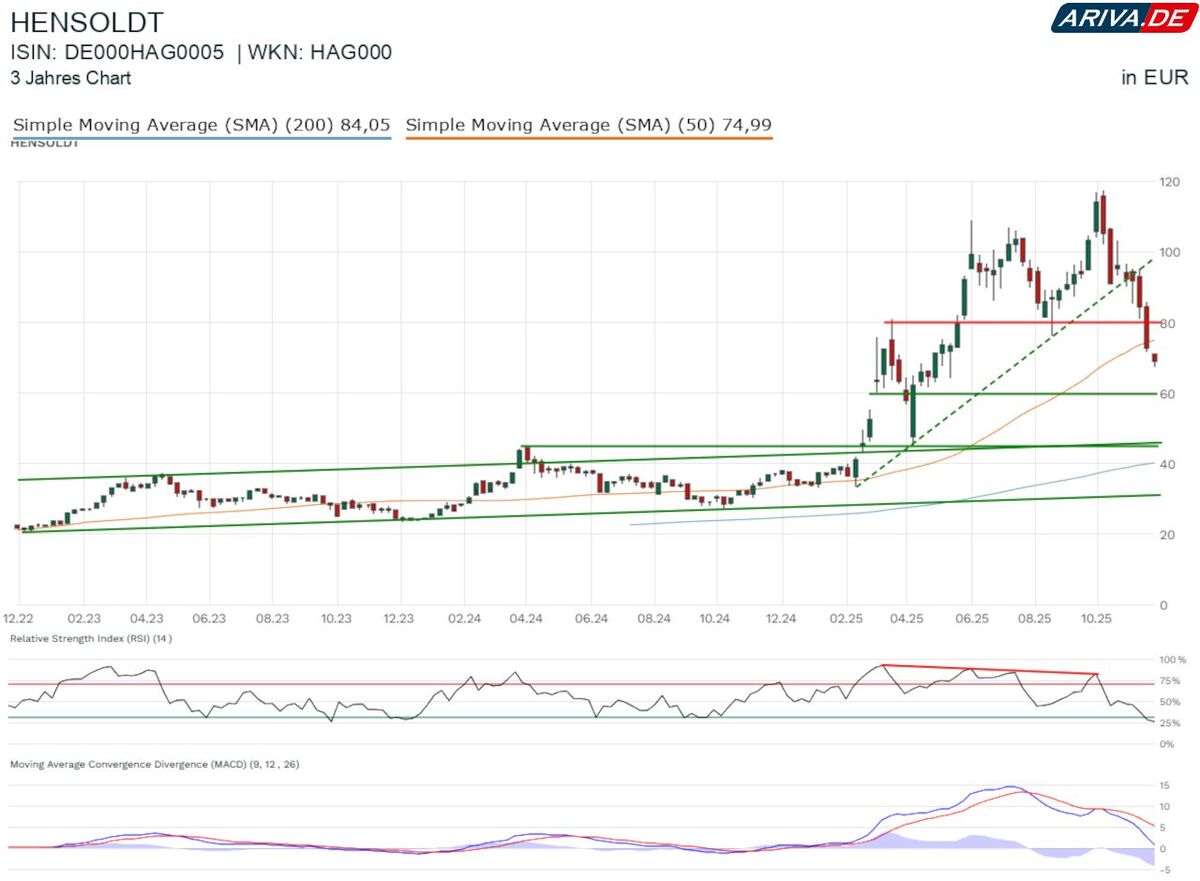Click the 08.24 x-axis date label
The image size is (1200, 881).
(654, 619)
